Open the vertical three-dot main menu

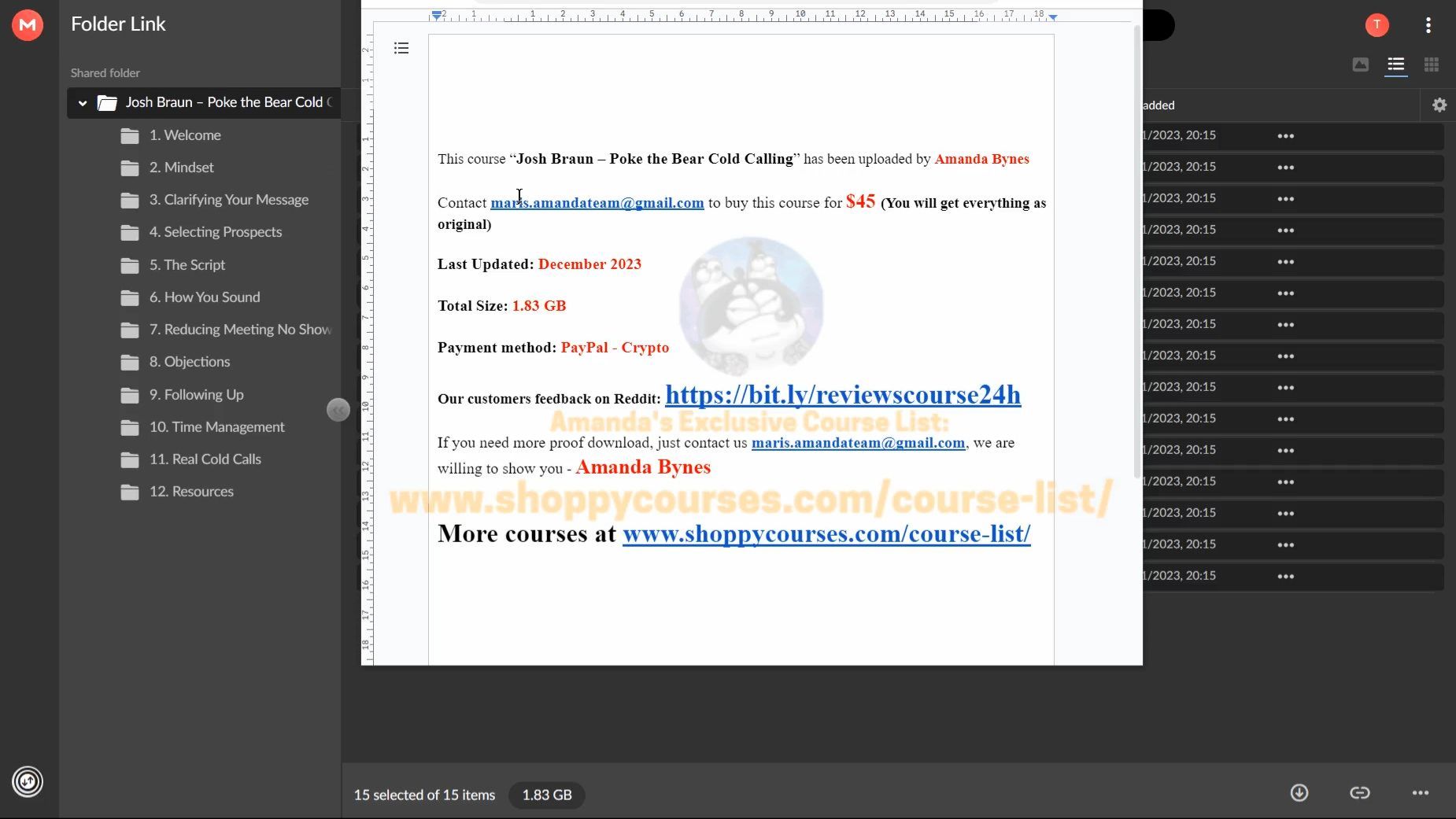pyautogui.click(x=1428, y=25)
